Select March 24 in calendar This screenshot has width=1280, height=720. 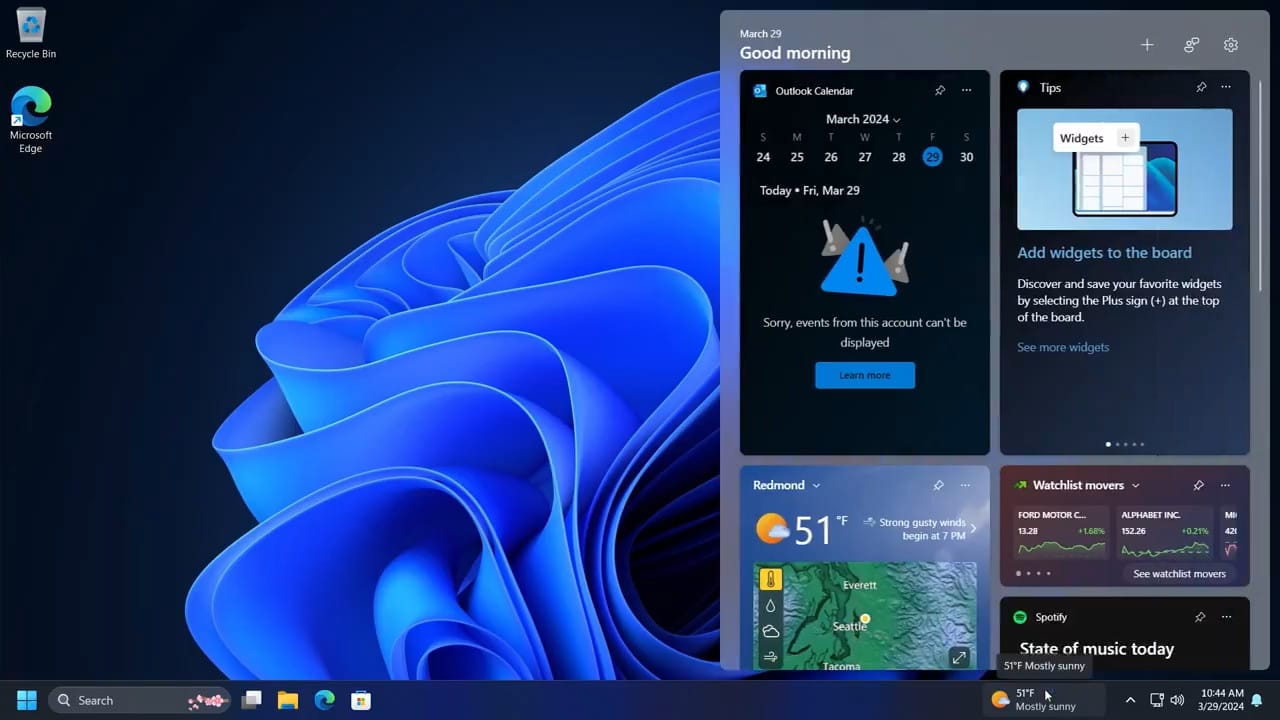(763, 157)
